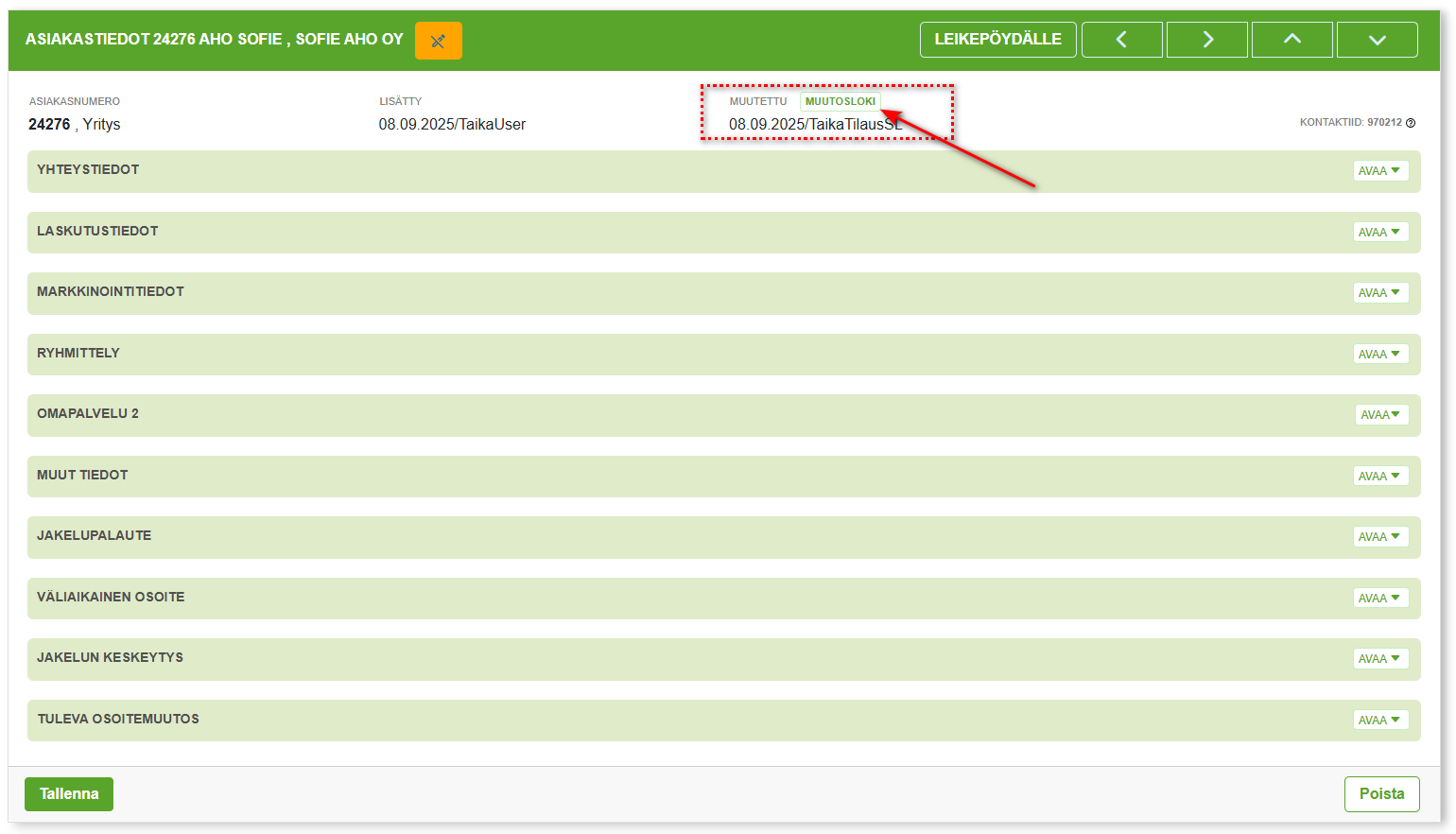
Task: Click the up chevron in header
Action: click(1291, 40)
